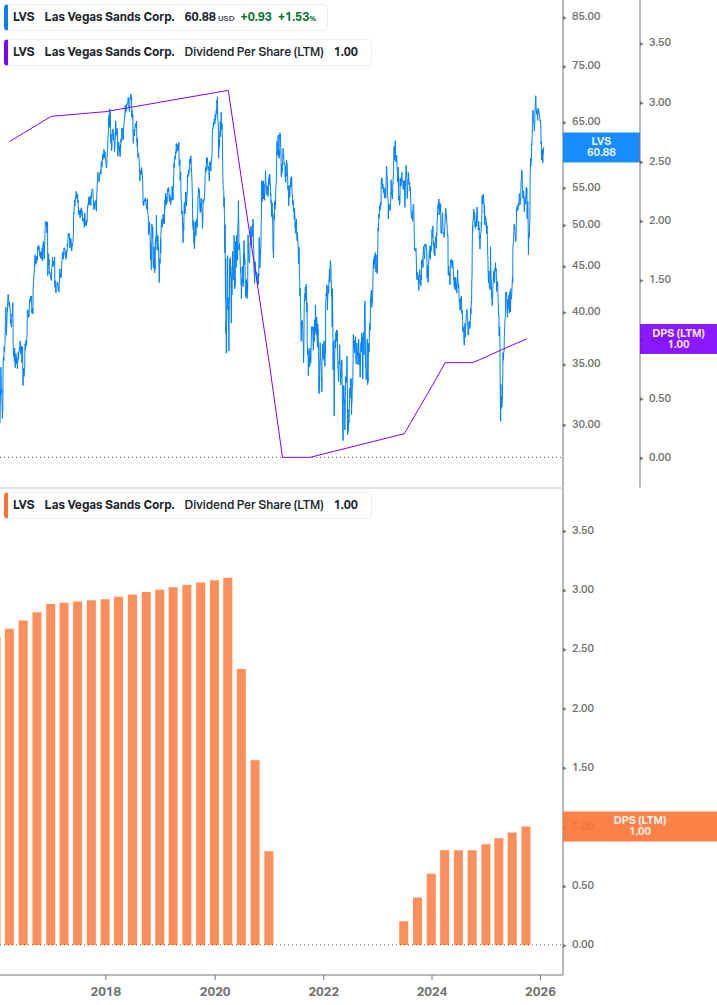Screen dimensions: 717x1005
Task: Click the orange DPS legend color bar
Action: tap(6, 505)
